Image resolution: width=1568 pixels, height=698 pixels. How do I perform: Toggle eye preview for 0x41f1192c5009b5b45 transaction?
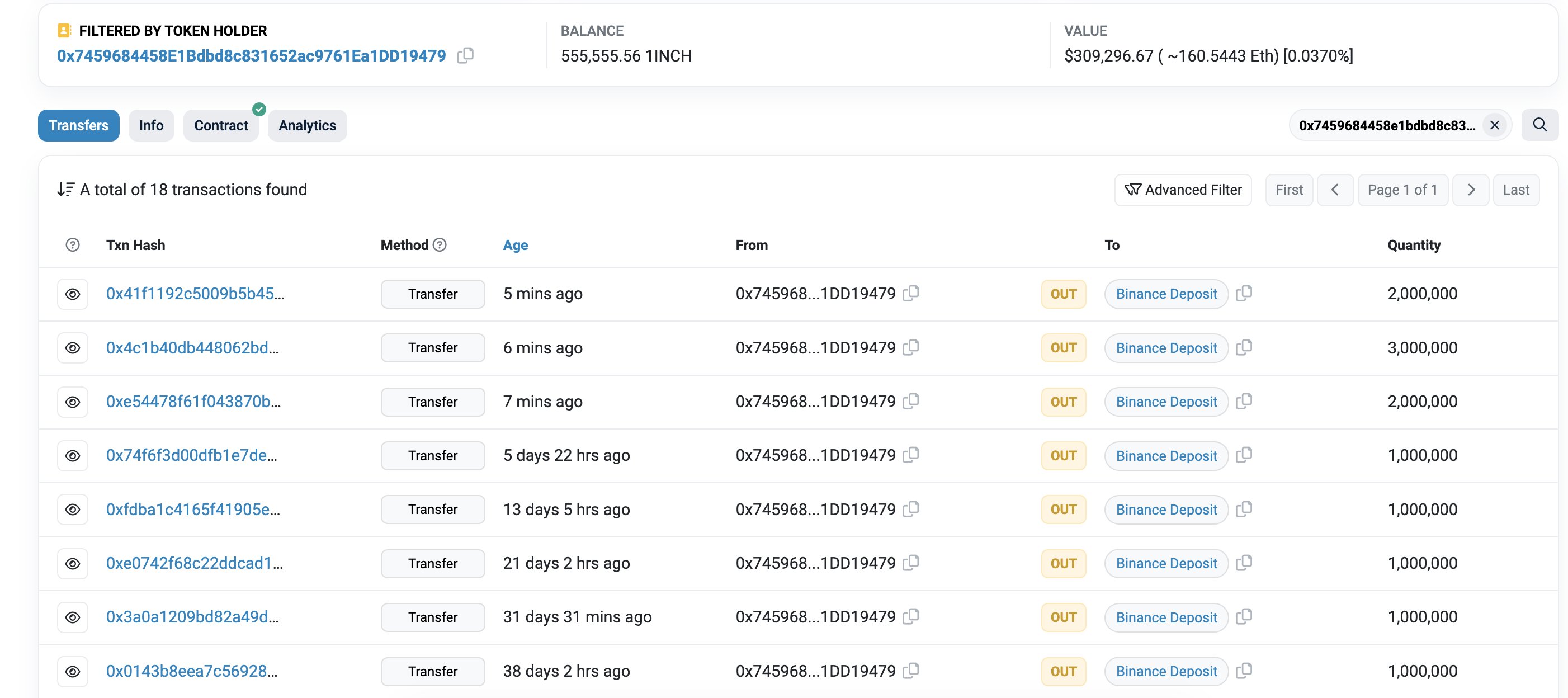tap(73, 294)
